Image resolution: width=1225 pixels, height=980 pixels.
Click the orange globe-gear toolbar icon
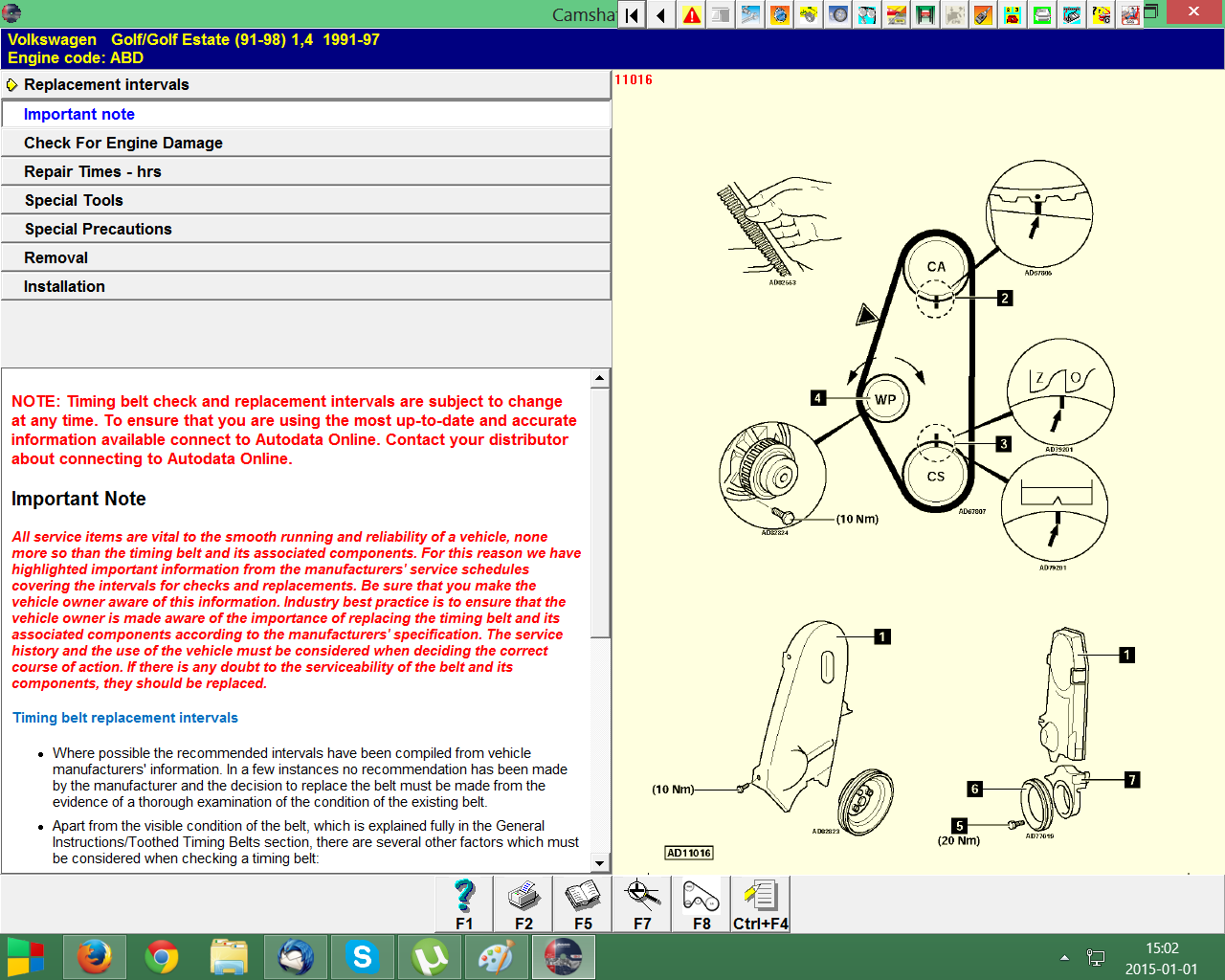[780, 14]
